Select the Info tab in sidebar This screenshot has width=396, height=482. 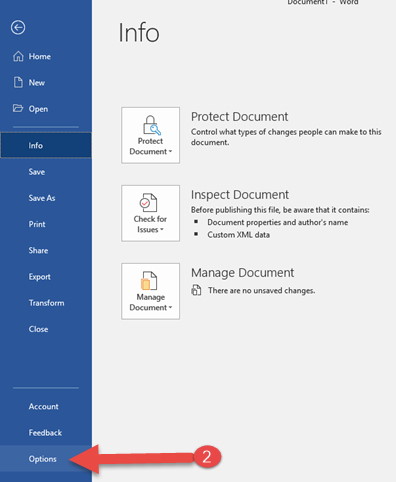46,145
